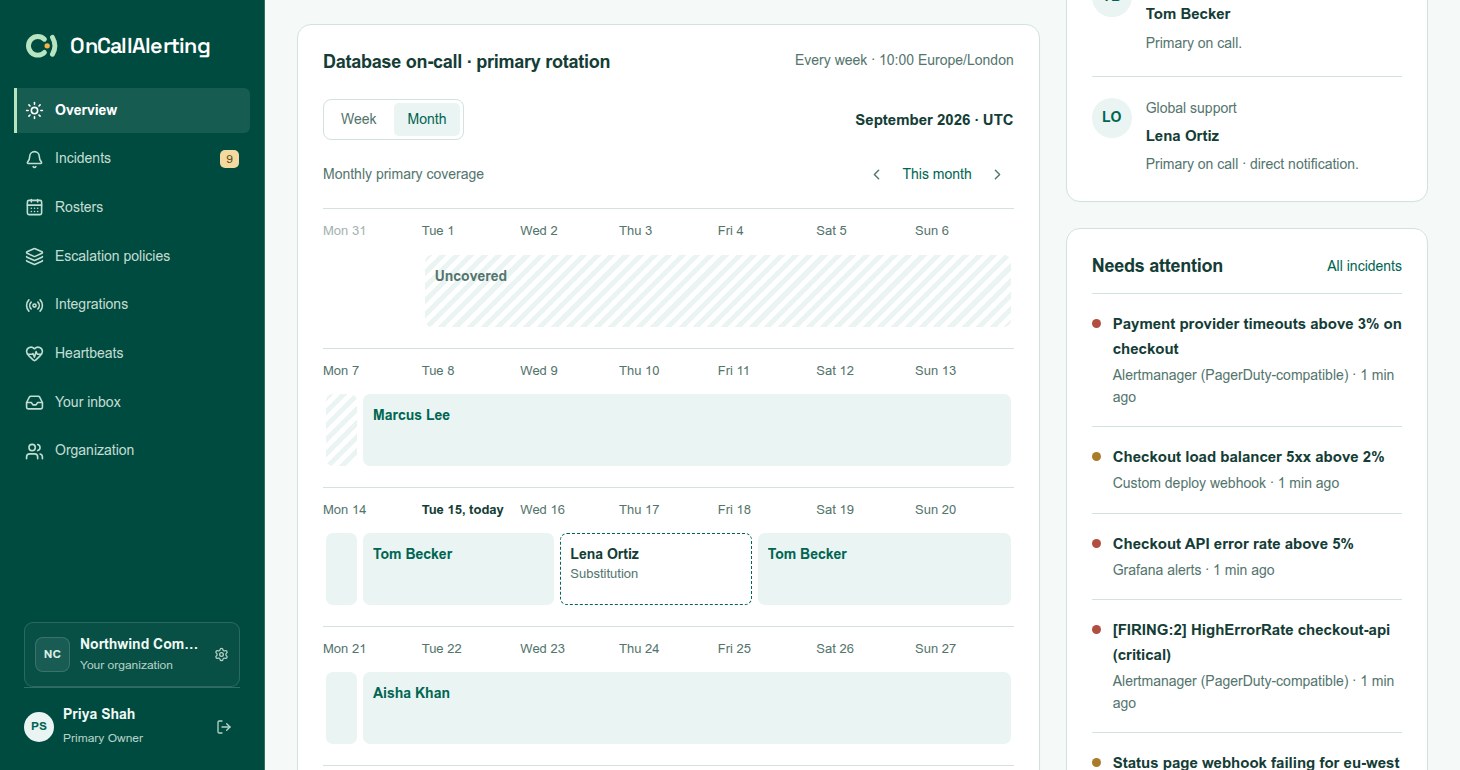Click the Integrations broadcast icon
The height and width of the screenshot is (770, 1460).
tap(35, 304)
